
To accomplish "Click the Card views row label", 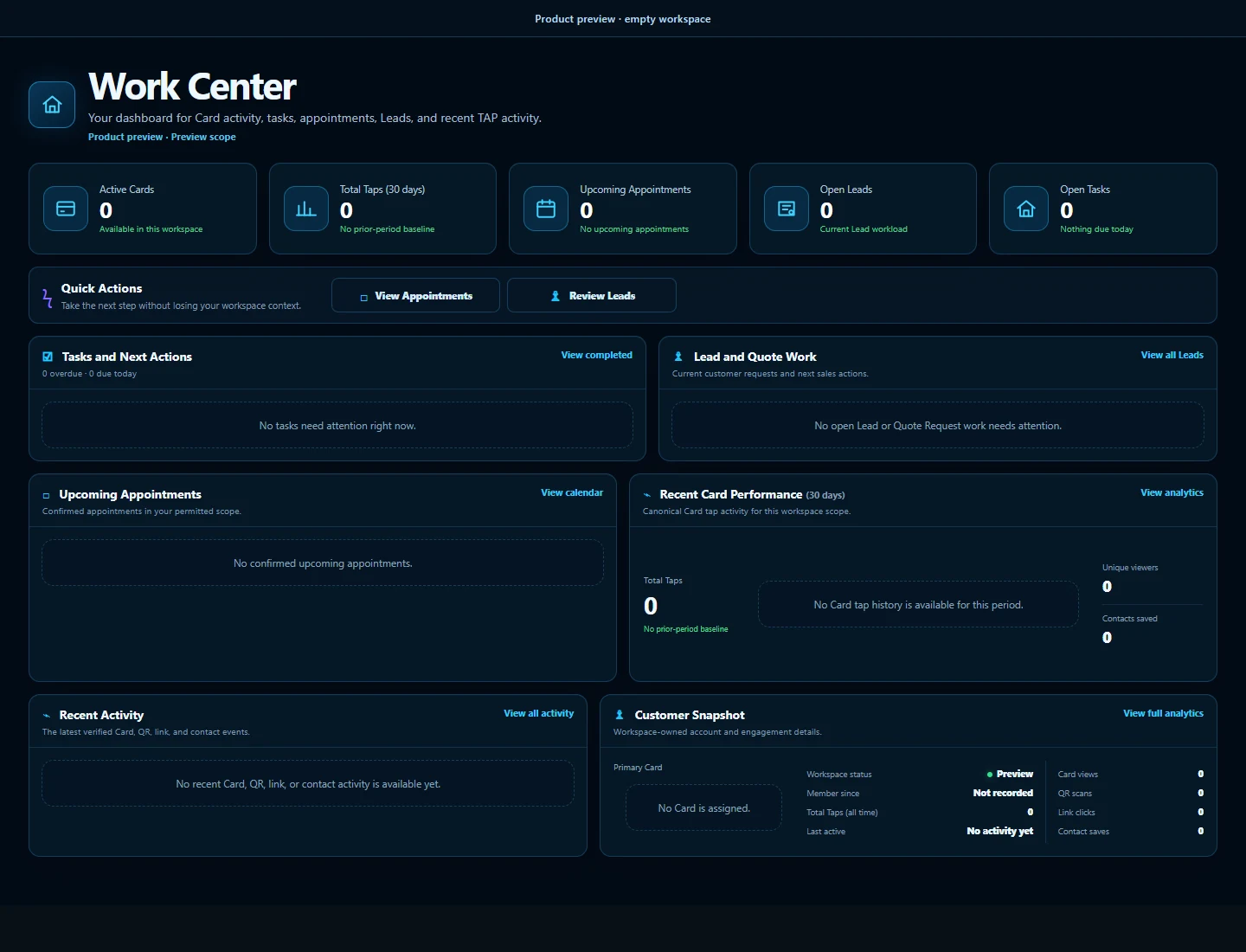I will [x=1078, y=775].
